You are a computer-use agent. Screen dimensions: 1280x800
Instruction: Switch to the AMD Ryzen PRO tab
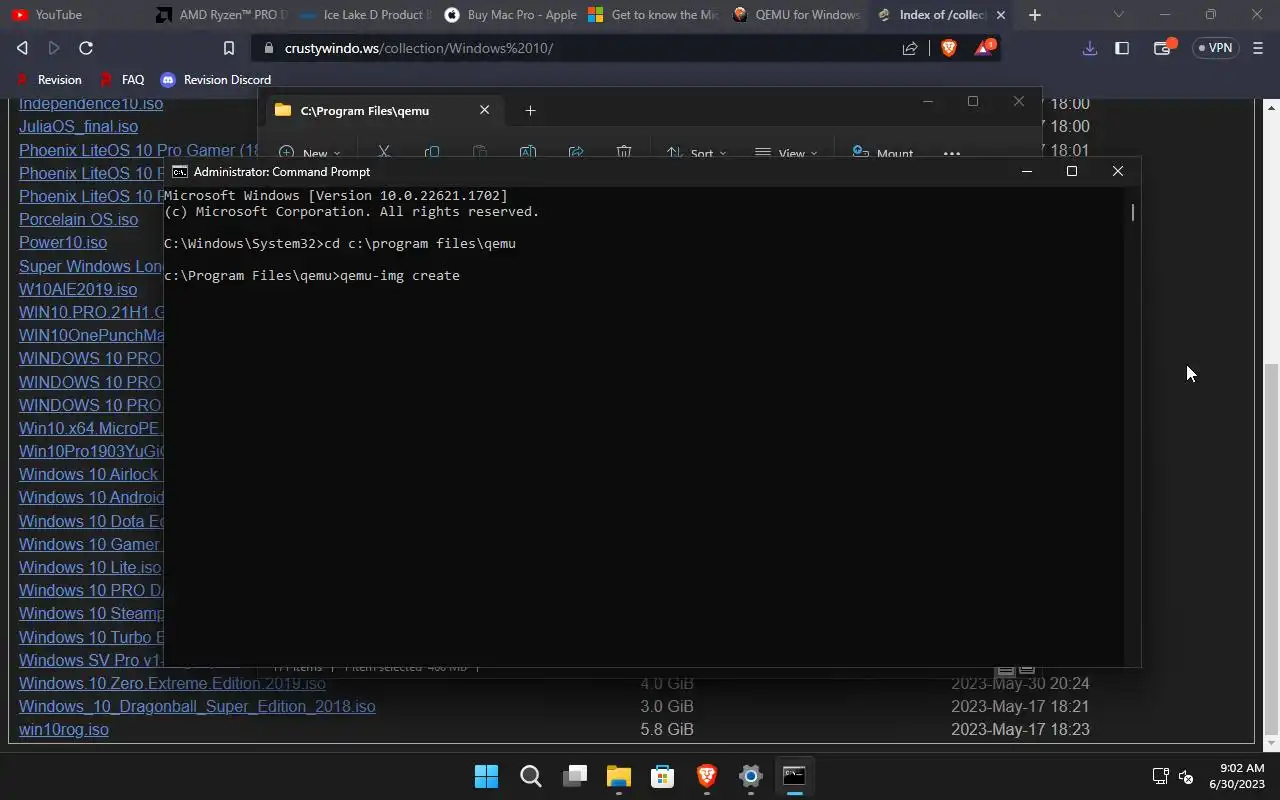click(x=221, y=15)
